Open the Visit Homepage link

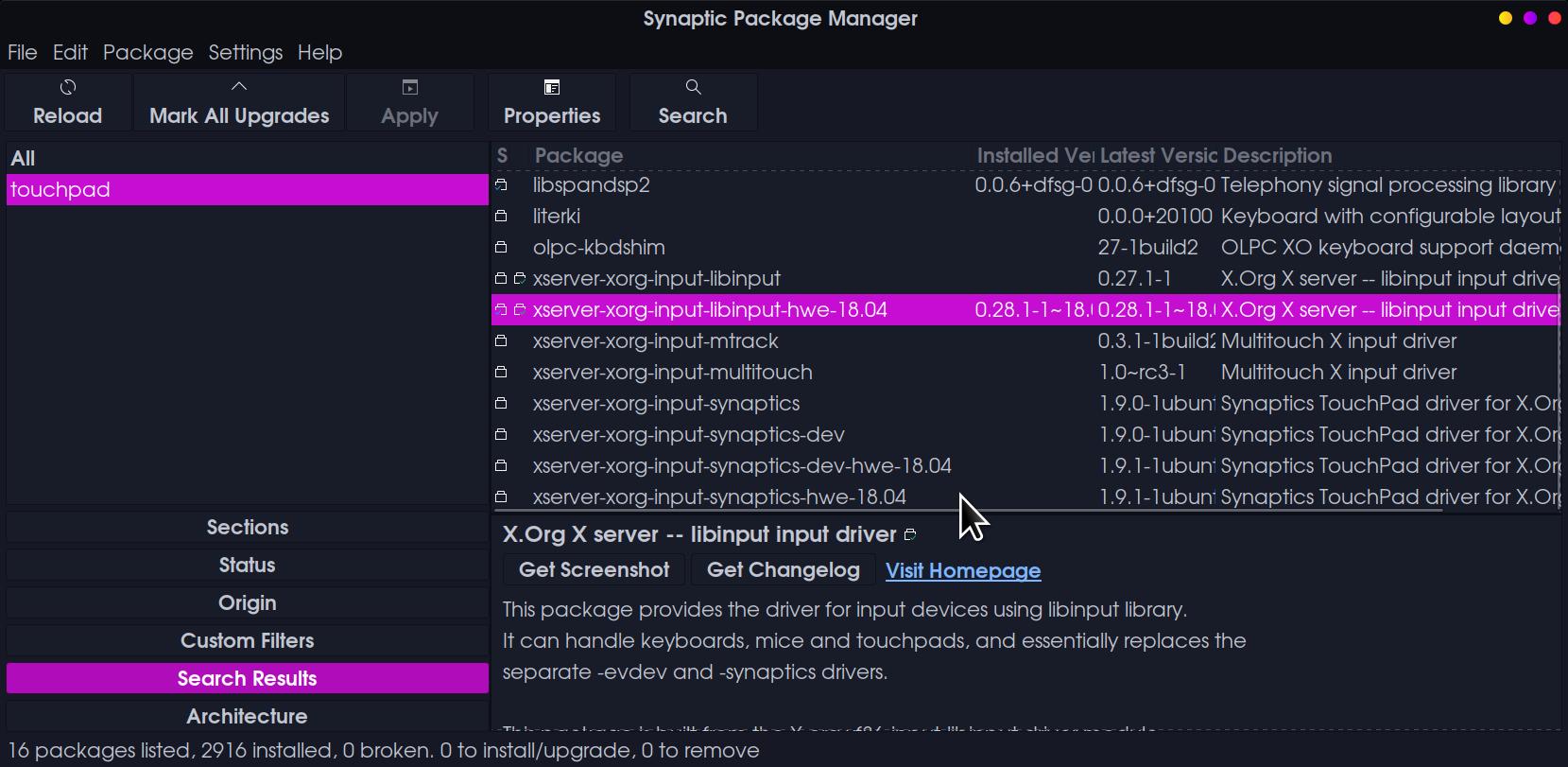pyautogui.click(x=963, y=570)
